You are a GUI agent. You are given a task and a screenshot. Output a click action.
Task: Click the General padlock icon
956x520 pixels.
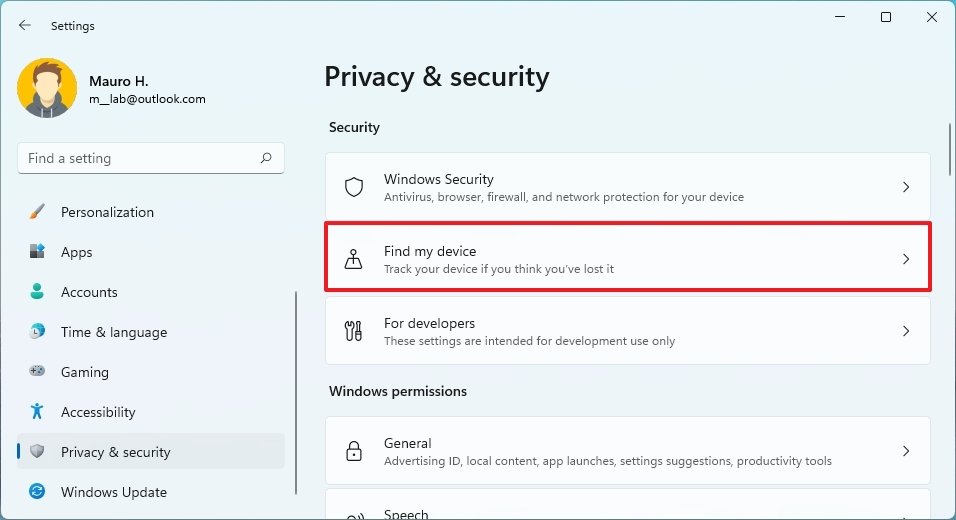353,451
